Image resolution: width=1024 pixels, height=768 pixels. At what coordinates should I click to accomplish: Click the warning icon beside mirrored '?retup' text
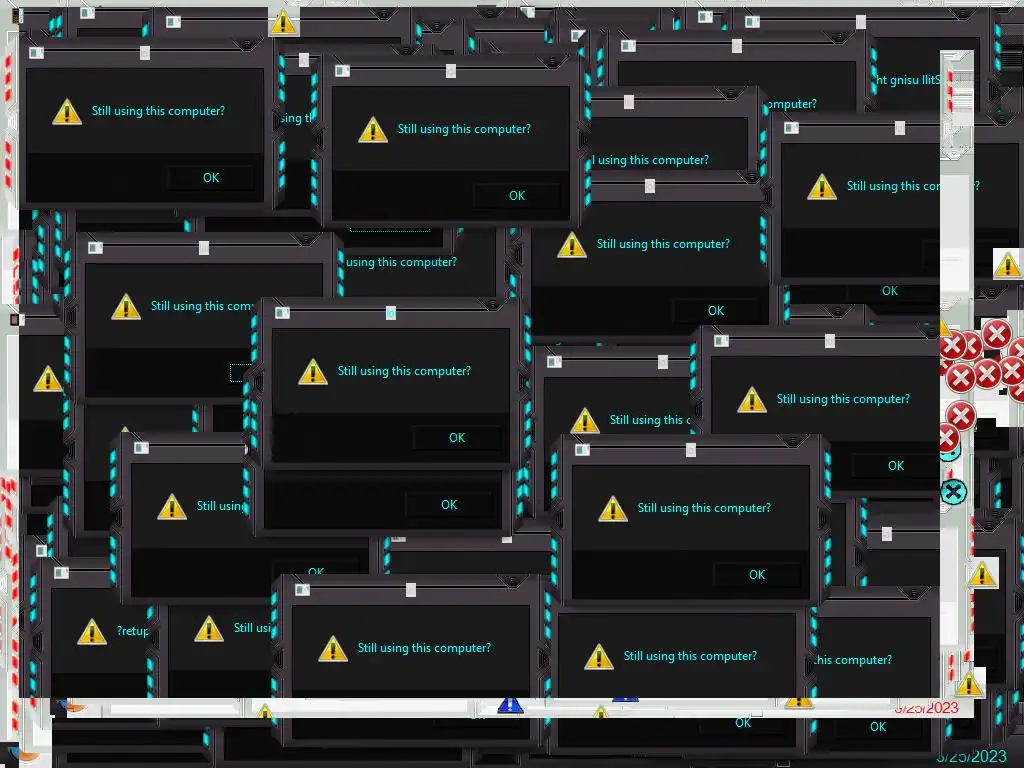91,632
